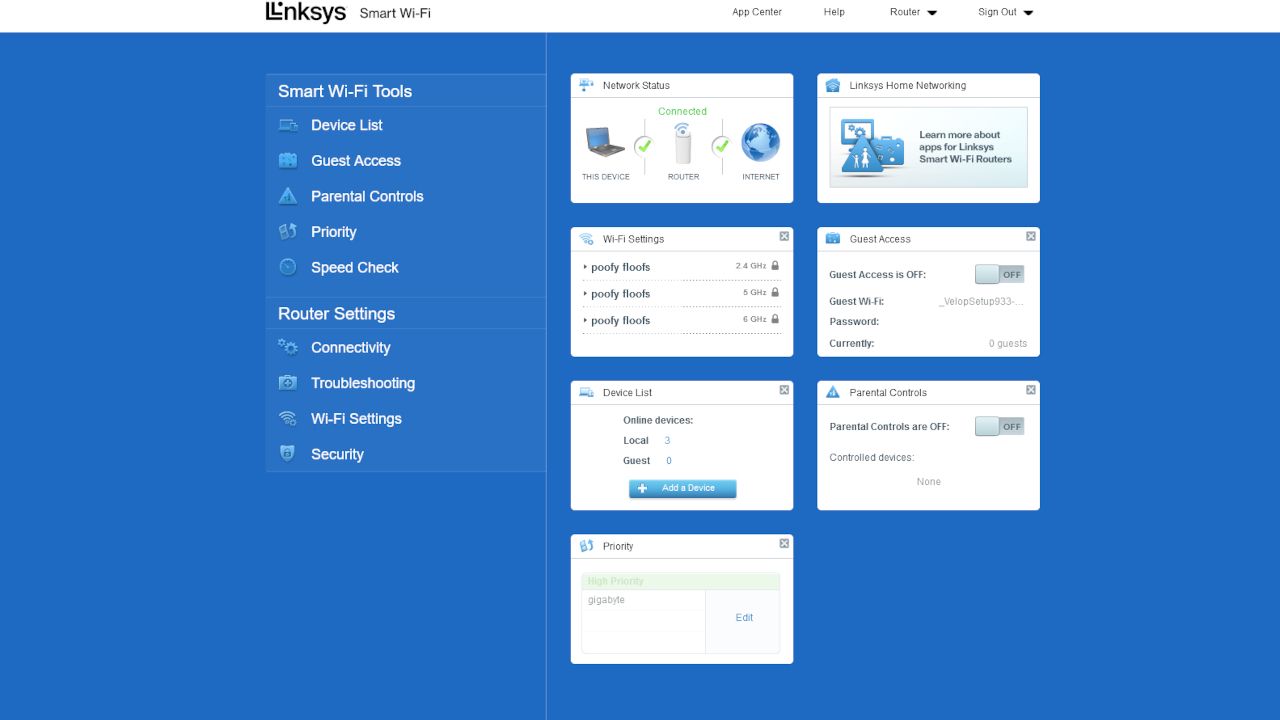Open the Sign Out dropdown menu
The width and height of the screenshot is (1280, 720).
(1005, 12)
